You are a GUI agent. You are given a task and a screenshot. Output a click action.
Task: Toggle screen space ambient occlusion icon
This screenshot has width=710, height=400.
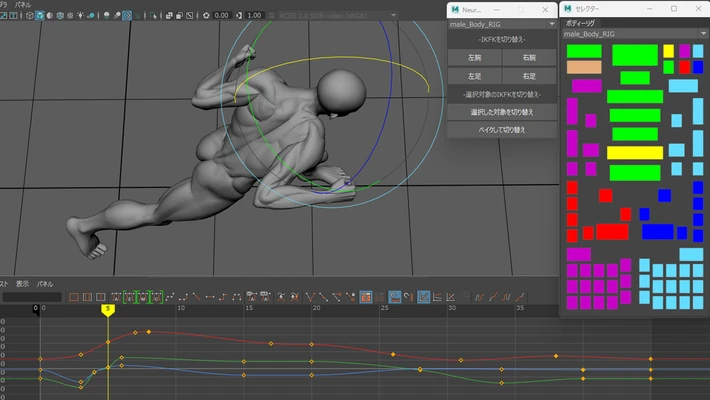(106, 15)
